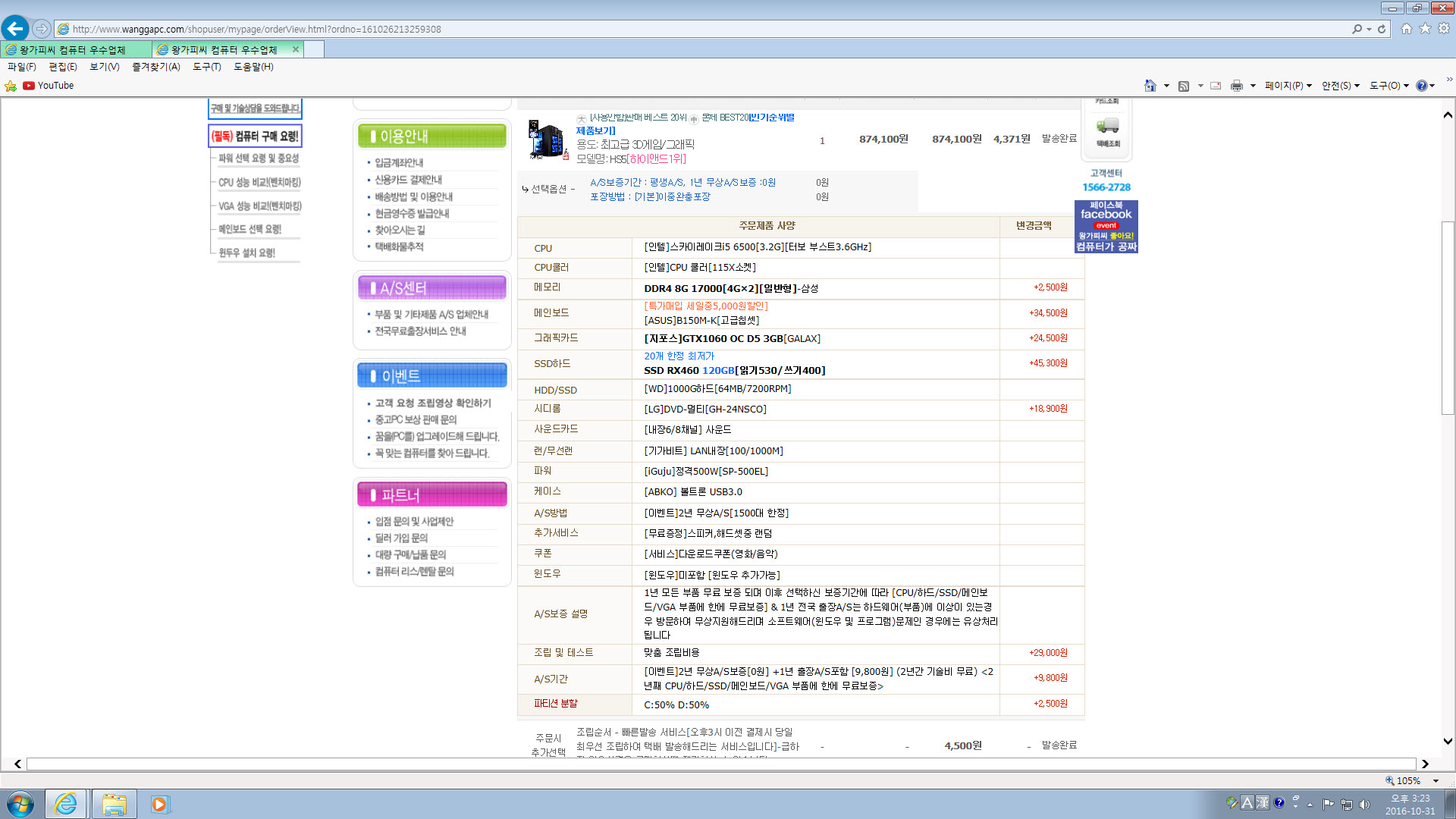Open the 도구(O) dropdown in command bar
The height and width of the screenshot is (819, 1456).
1389,86
